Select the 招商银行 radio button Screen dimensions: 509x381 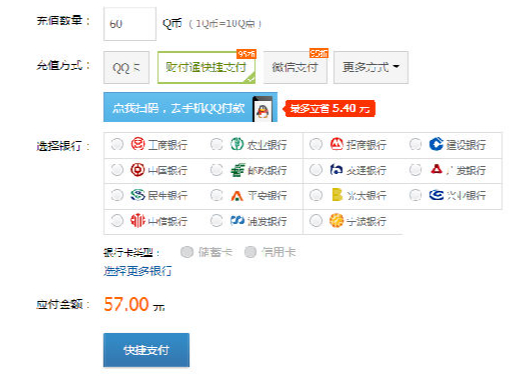[316, 144]
